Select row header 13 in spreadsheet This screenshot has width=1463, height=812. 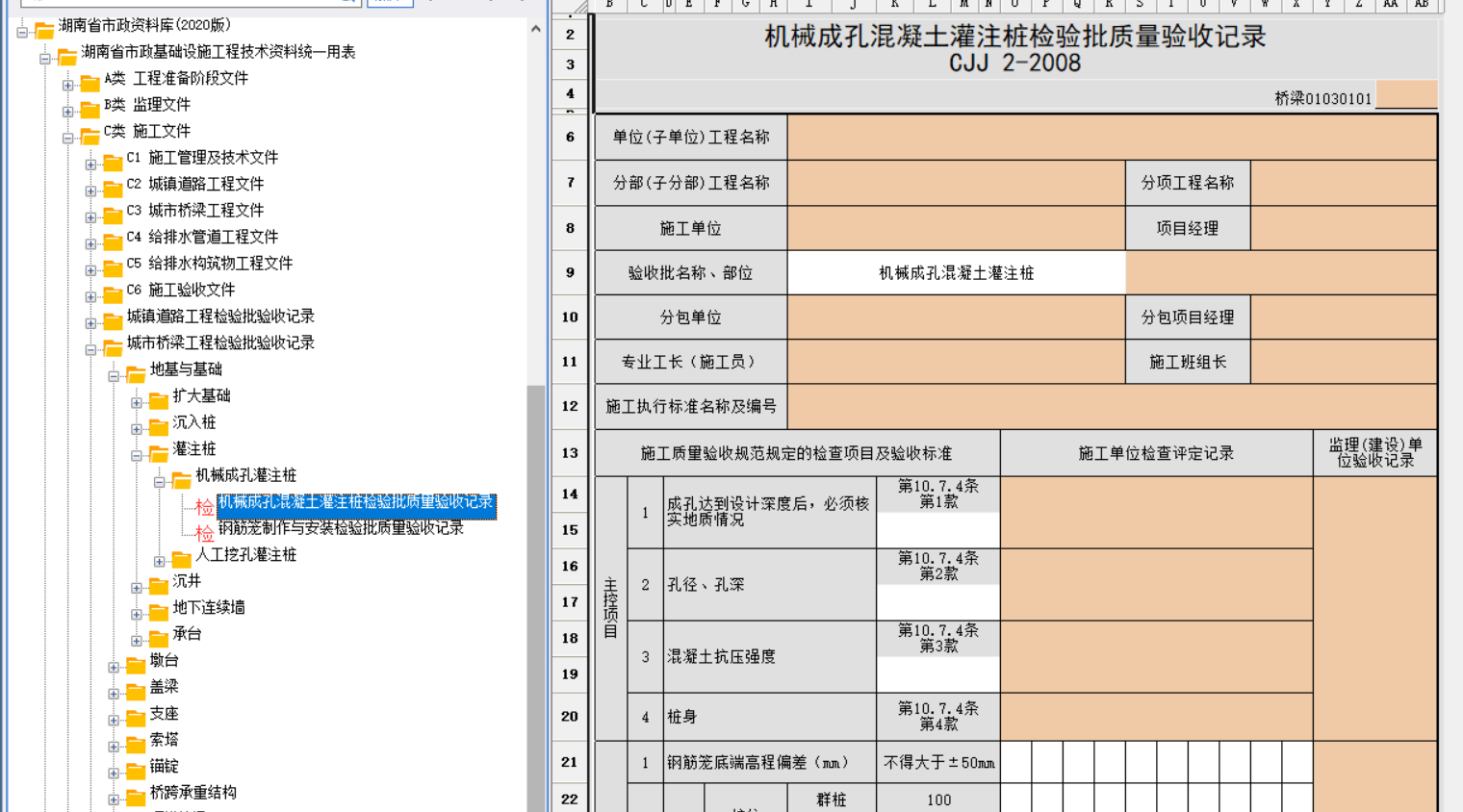click(570, 452)
